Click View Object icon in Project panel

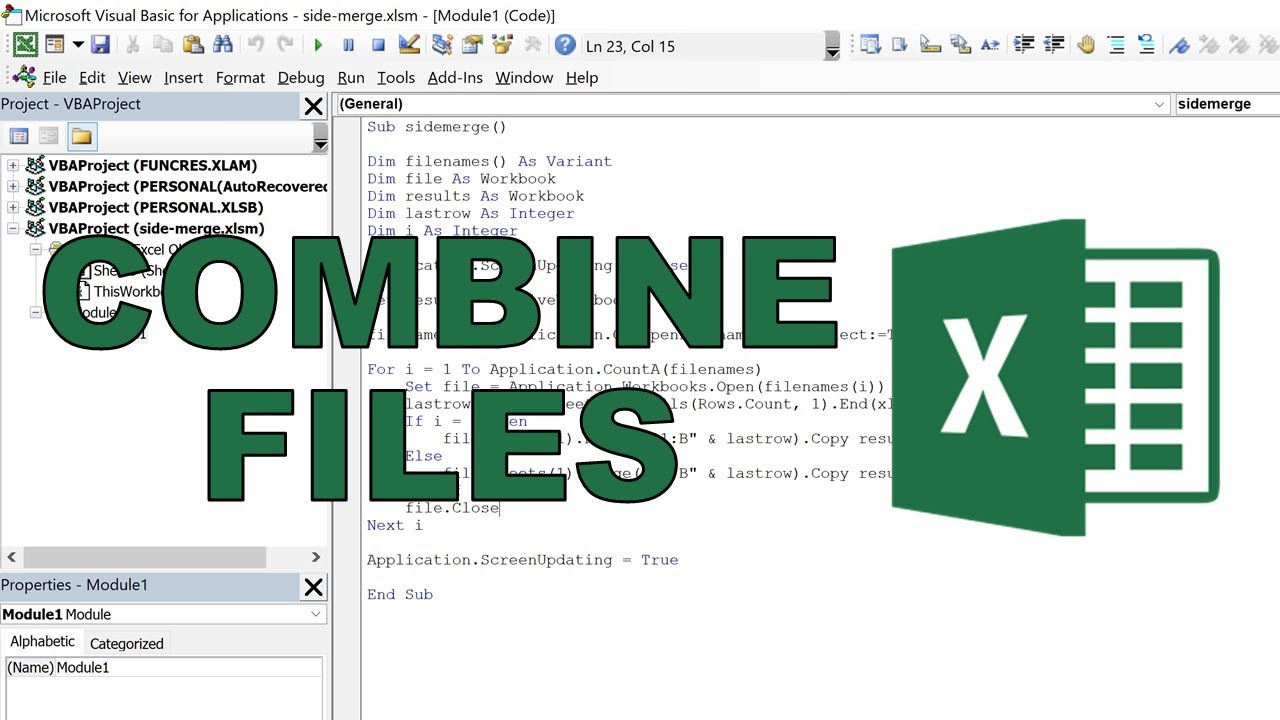point(49,136)
